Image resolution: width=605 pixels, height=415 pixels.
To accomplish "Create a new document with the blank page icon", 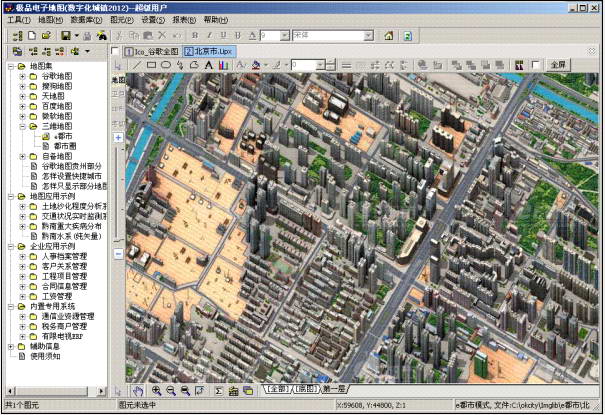I will point(32,36).
